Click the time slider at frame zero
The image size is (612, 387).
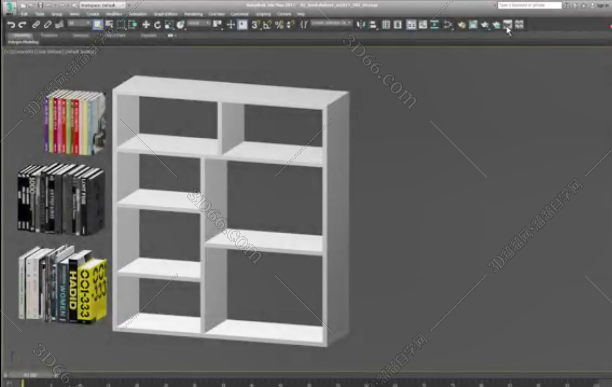30,375
